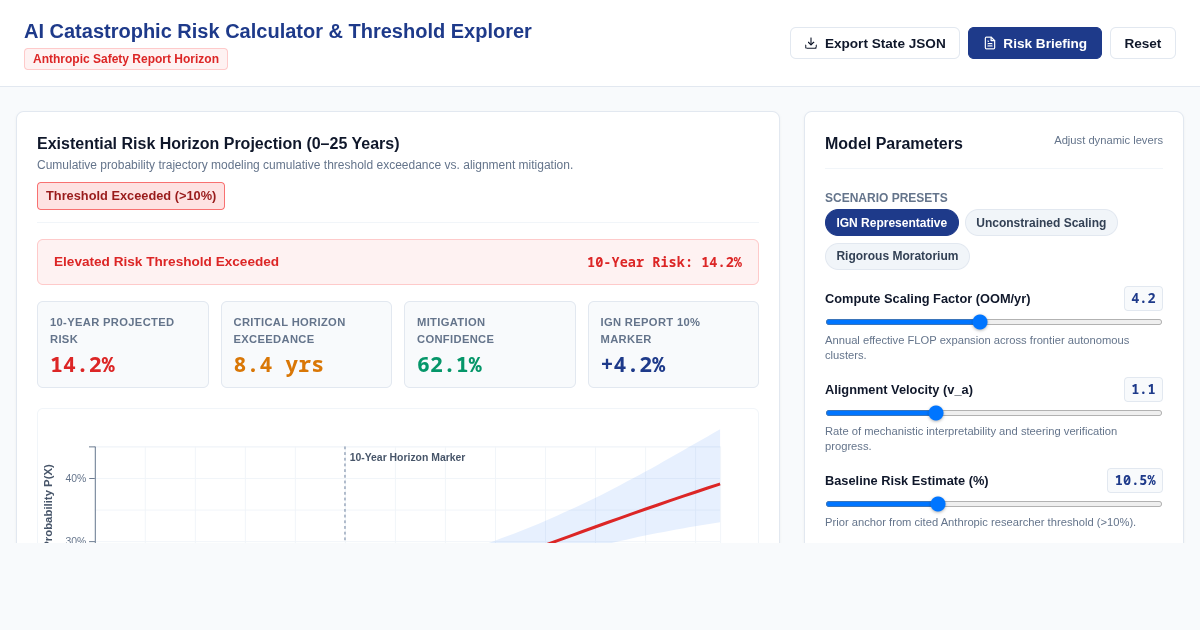Open the Risk Briefing button label
This screenshot has height=630, width=1200.
pyautogui.click(x=1045, y=43)
